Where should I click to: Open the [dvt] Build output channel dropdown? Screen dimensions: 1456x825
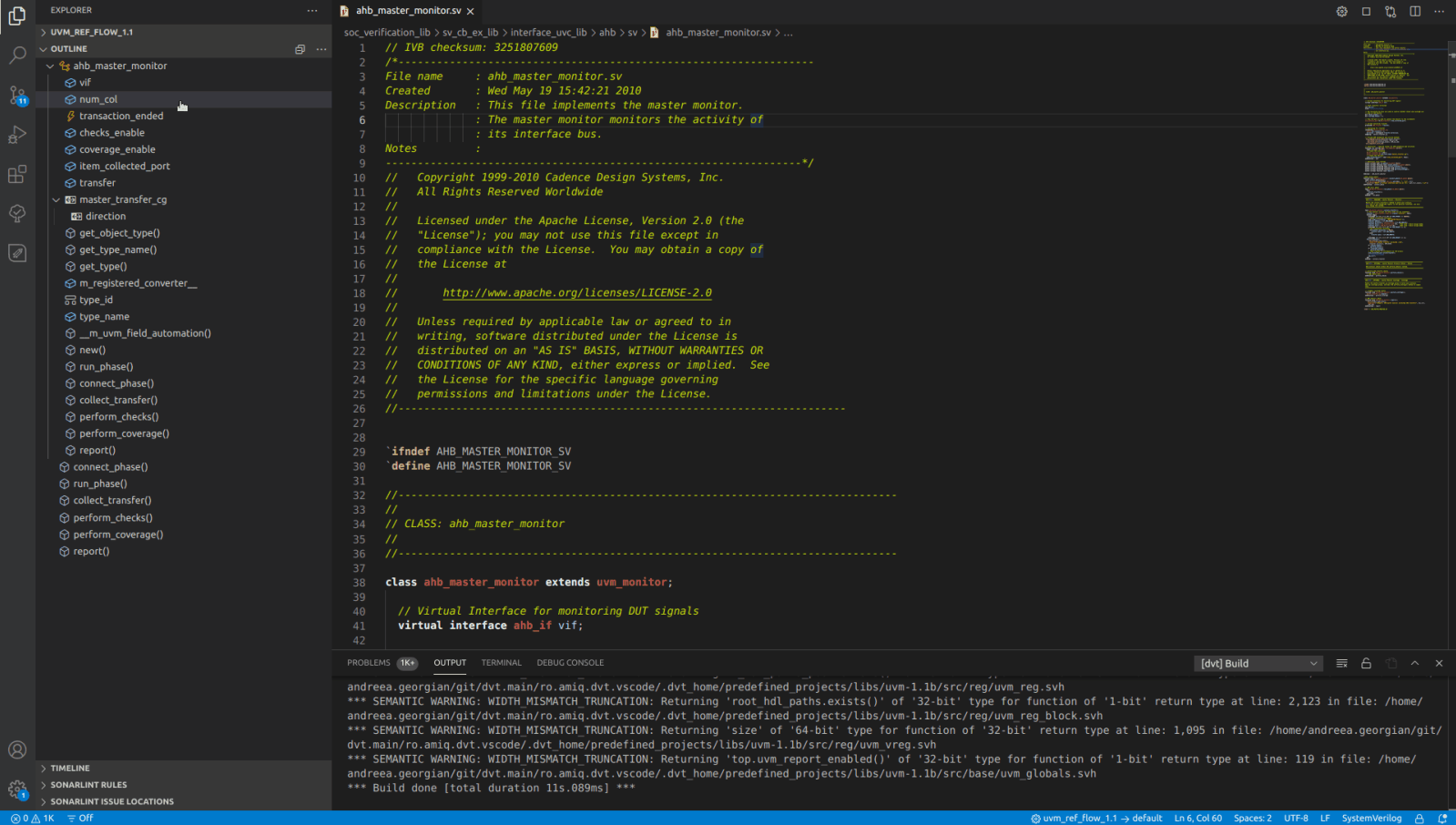1258,664
